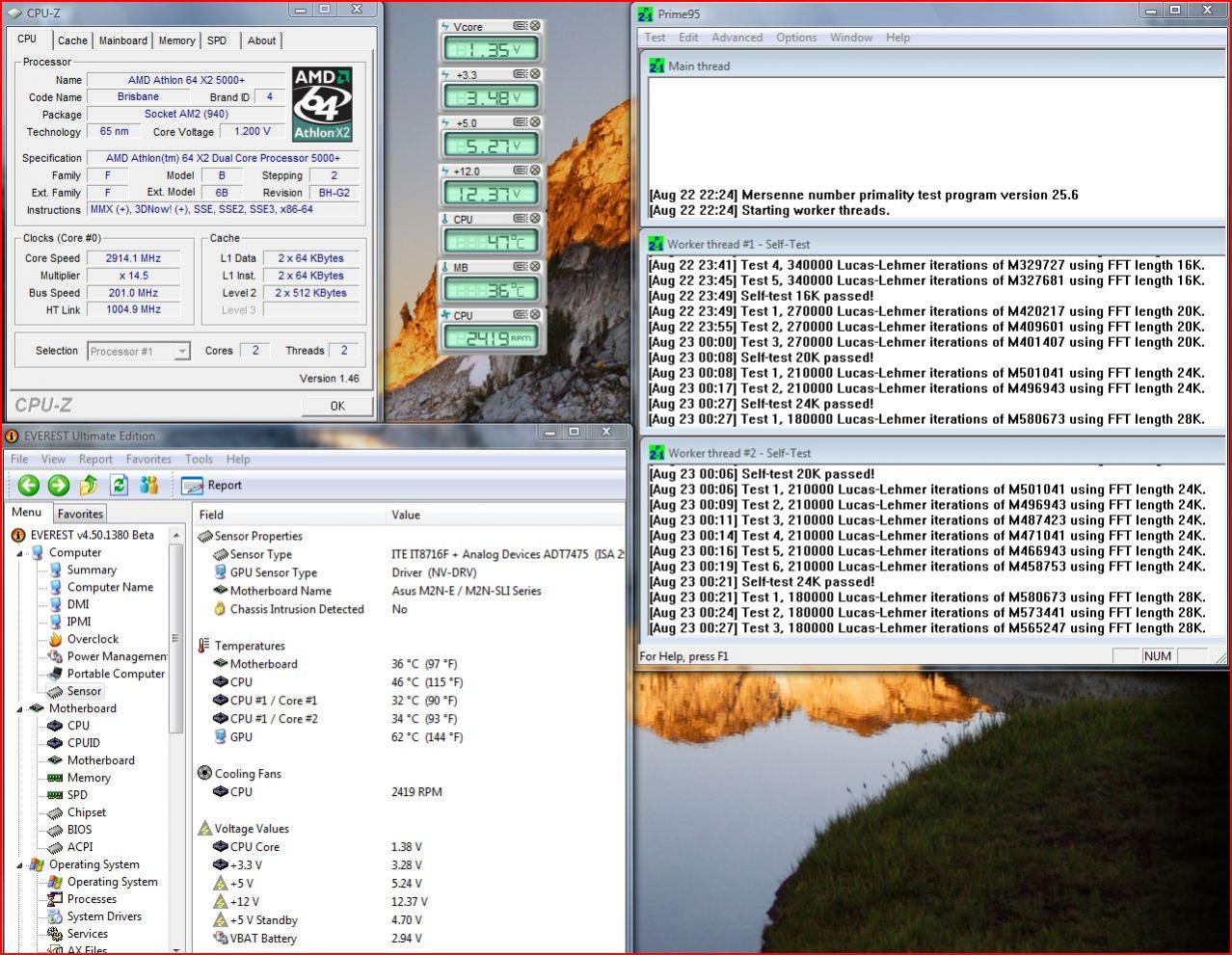Select Computer Name in EVEREST tree
The image size is (1232, 955).
(110, 587)
